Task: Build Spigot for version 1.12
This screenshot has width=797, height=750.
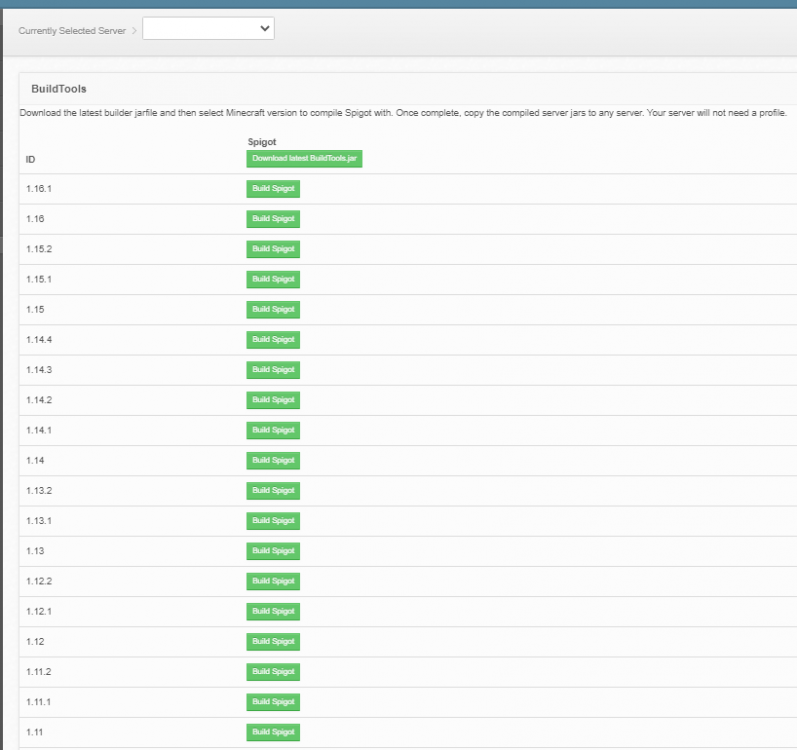Action: pos(273,641)
